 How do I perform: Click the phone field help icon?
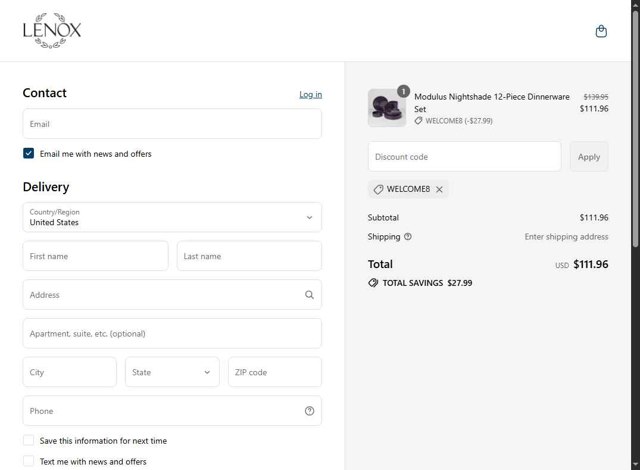(309, 411)
